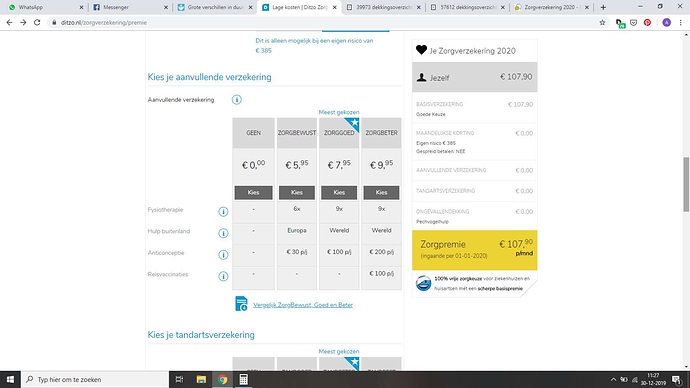This screenshot has width=690, height=388.
Task: Expand hidden system tray icons chevron
Action: point(613,379)
